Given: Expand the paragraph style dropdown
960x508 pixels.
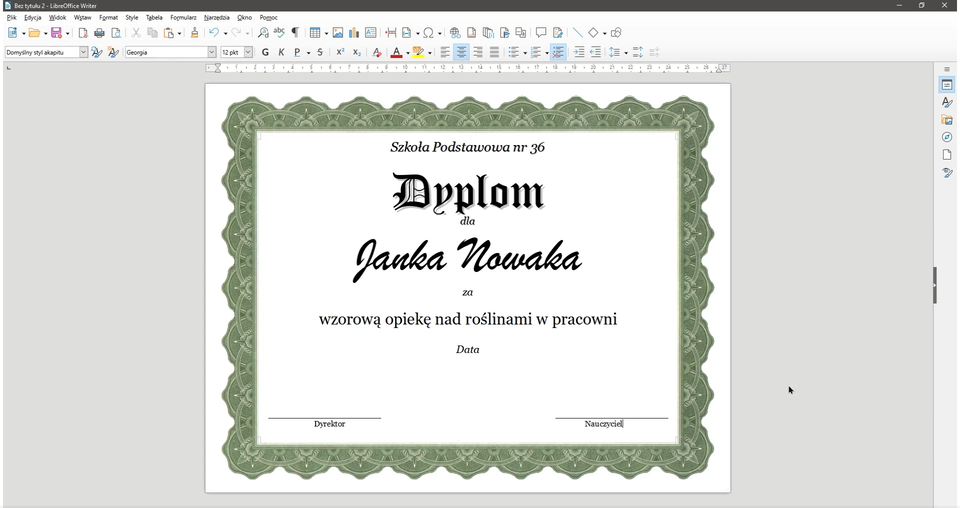Looking at the screenshot, I should pyautogui.click(x=83, y=52).
